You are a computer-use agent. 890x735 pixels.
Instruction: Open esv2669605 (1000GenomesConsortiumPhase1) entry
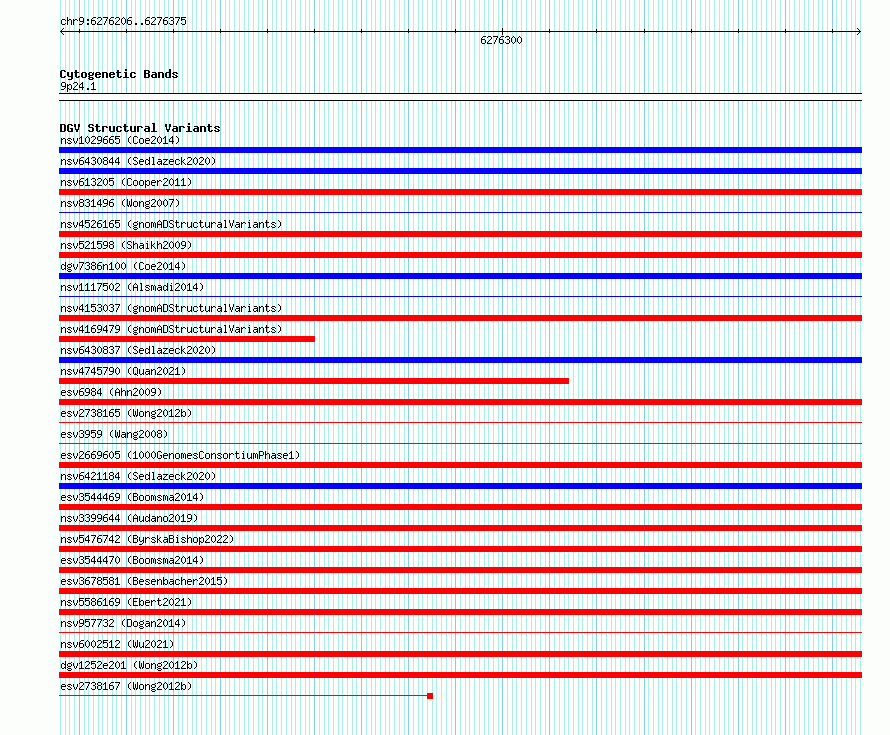pos(180,455)
